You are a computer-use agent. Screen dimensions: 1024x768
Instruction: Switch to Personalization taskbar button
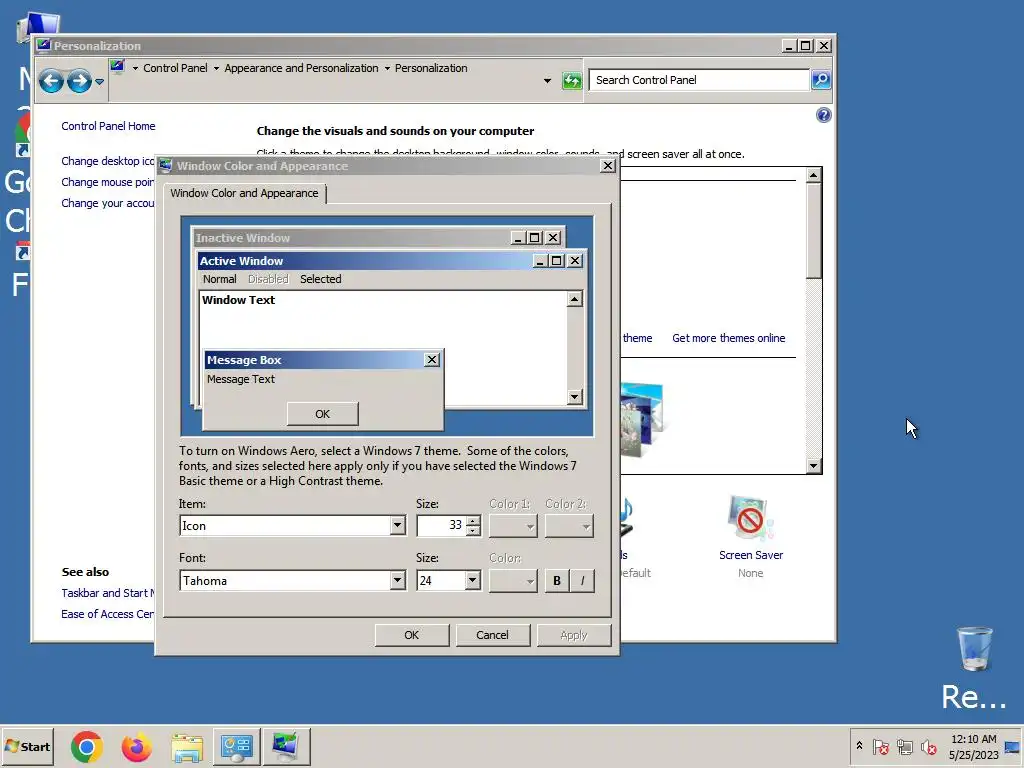click(x=286, y=746)
